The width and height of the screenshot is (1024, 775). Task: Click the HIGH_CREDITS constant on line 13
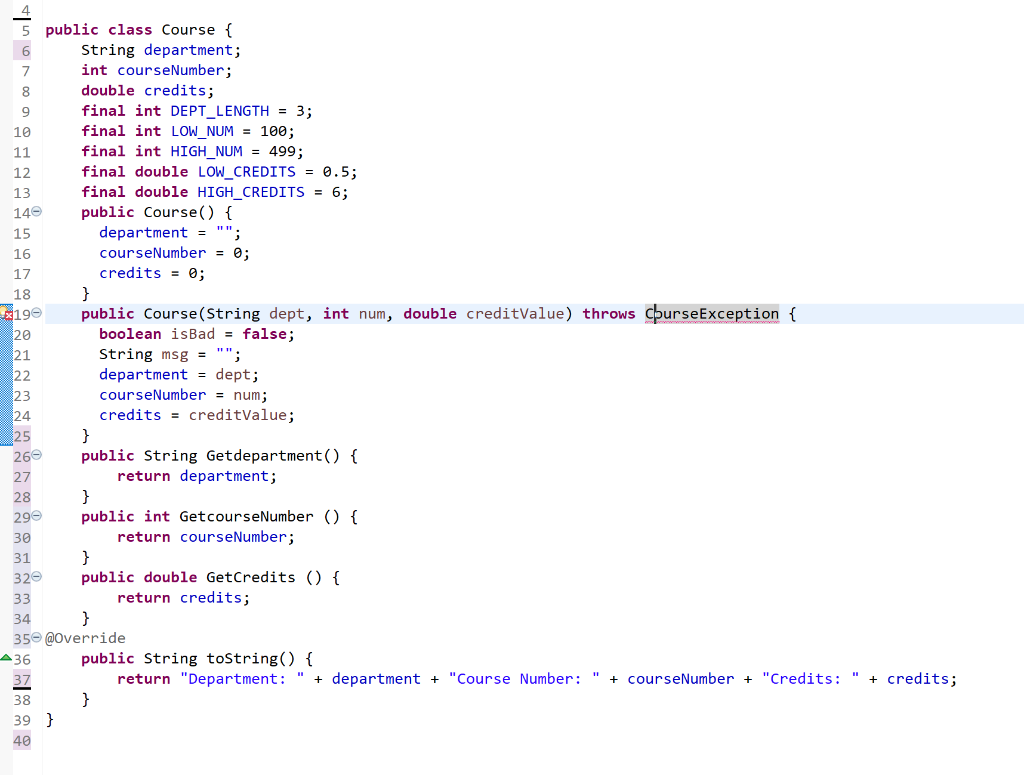250,192
